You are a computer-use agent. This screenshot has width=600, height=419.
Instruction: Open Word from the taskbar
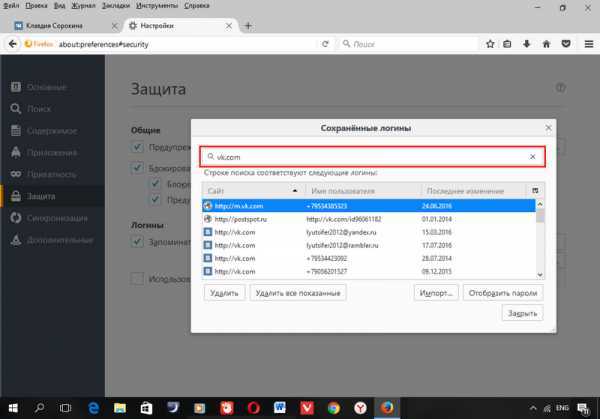(x=280, y=408)
